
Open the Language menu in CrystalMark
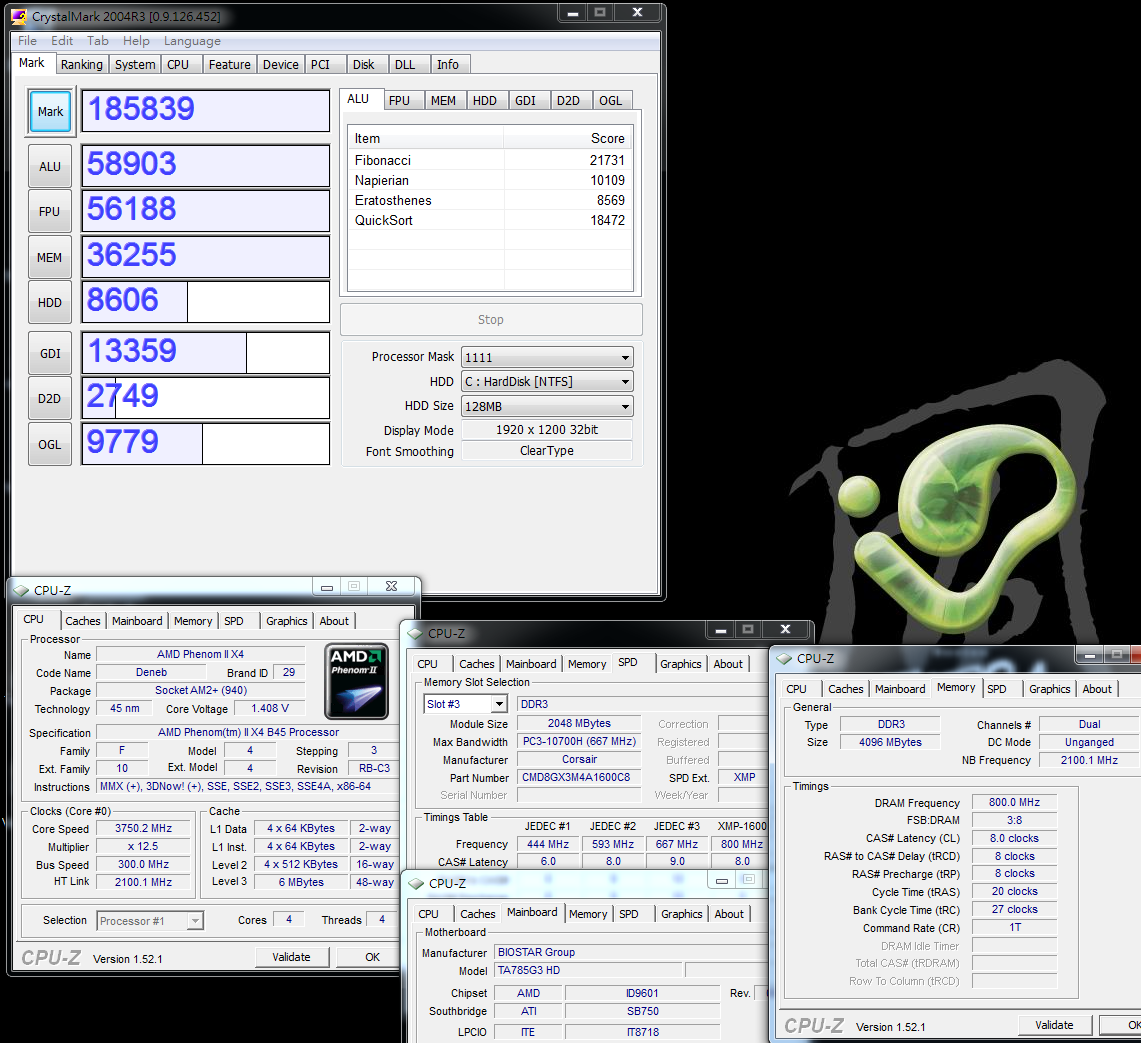click(x=192, y=41)
